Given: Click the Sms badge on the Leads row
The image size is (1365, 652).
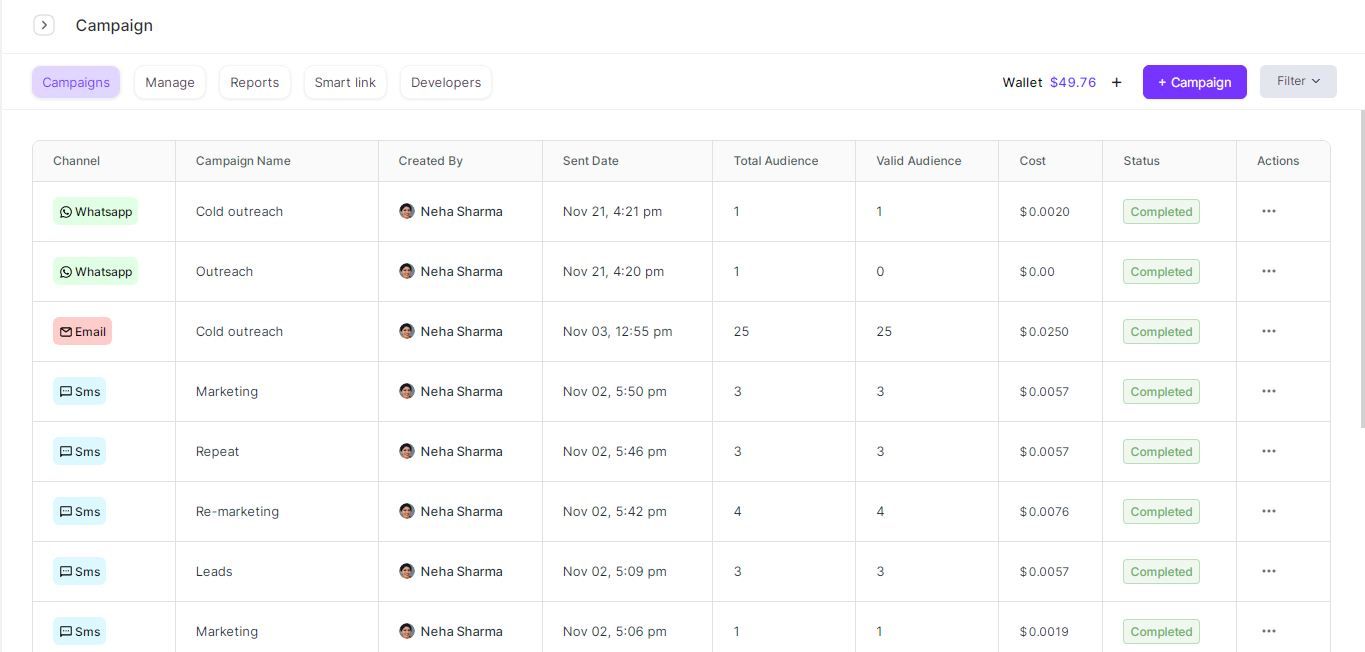Looking at the screenshot, I should click(79, 571).
